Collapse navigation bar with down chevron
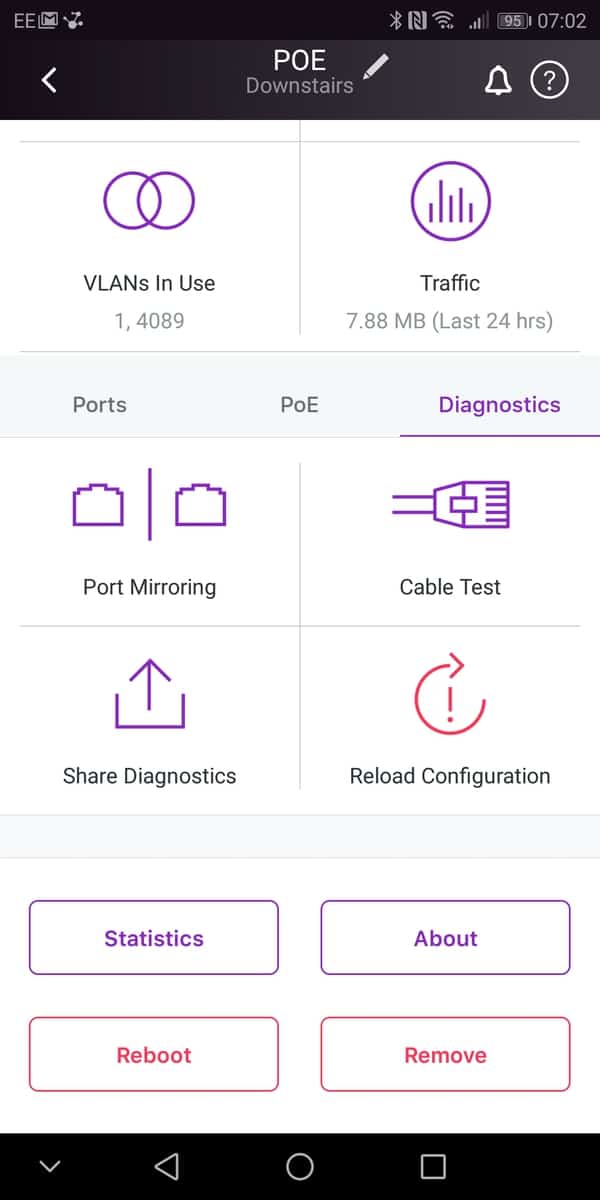The image size is (600, 1200). (x=49, y=1165)
